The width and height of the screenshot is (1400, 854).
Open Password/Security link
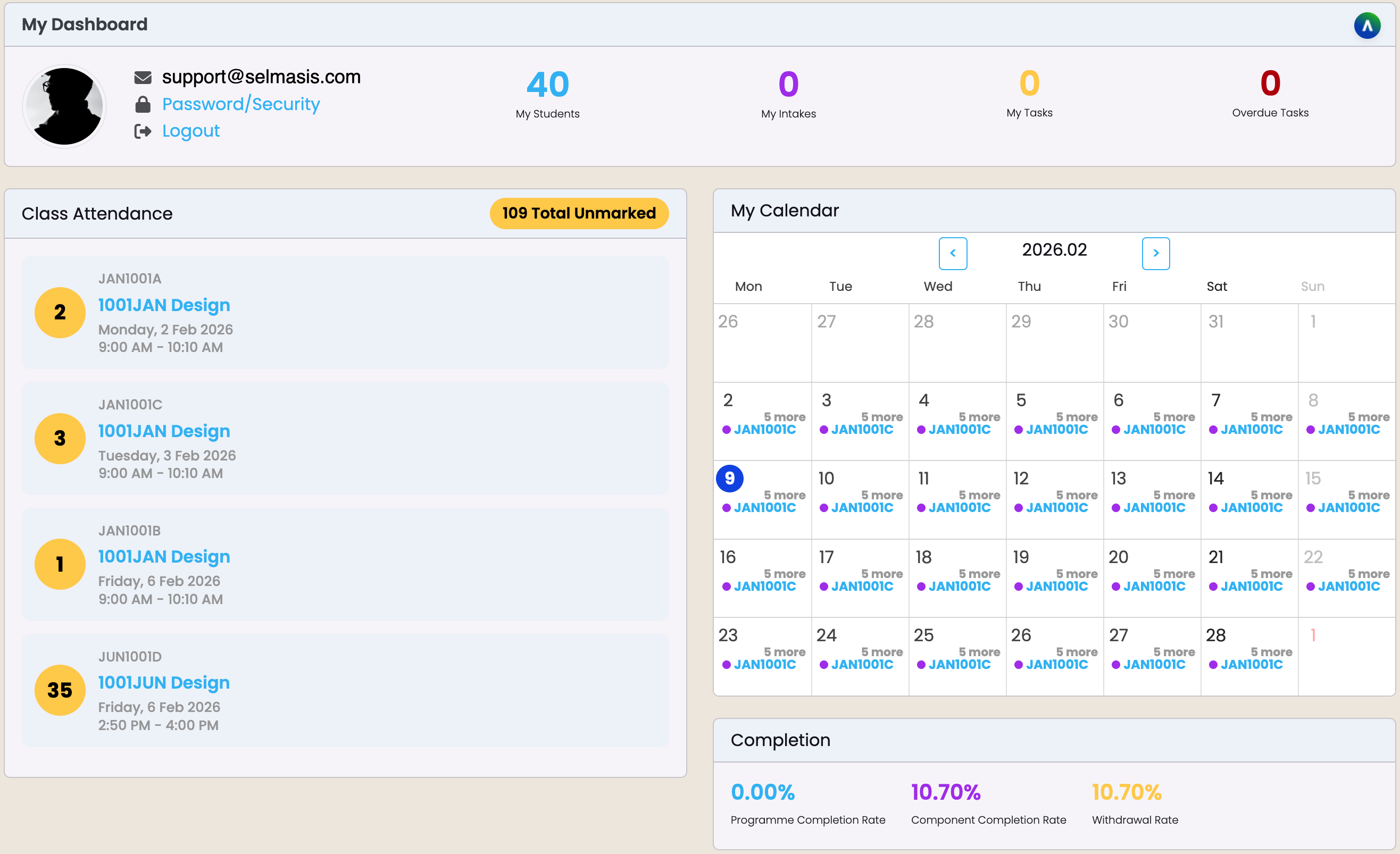tap(241, 104)
